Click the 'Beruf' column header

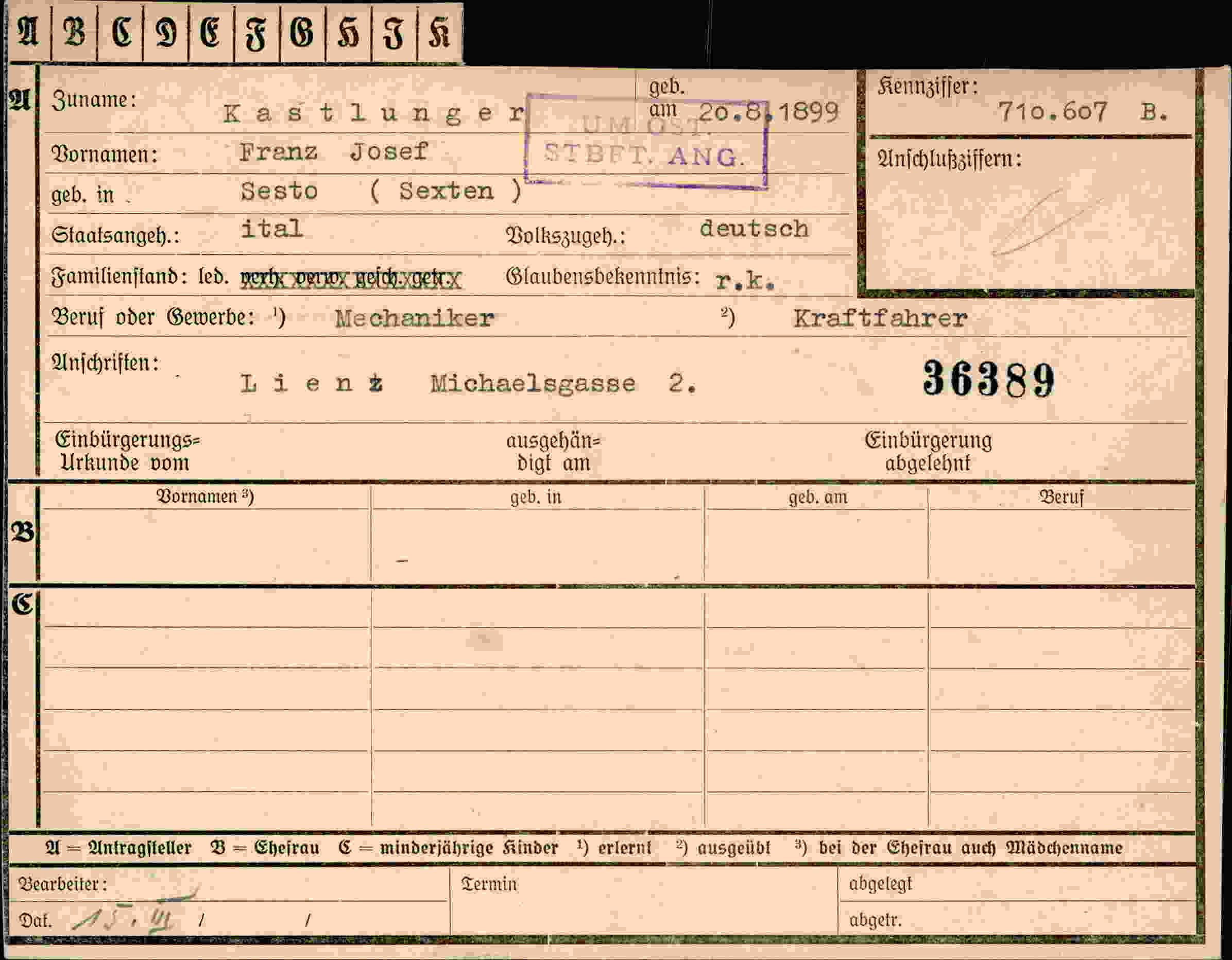point(1061,498)
